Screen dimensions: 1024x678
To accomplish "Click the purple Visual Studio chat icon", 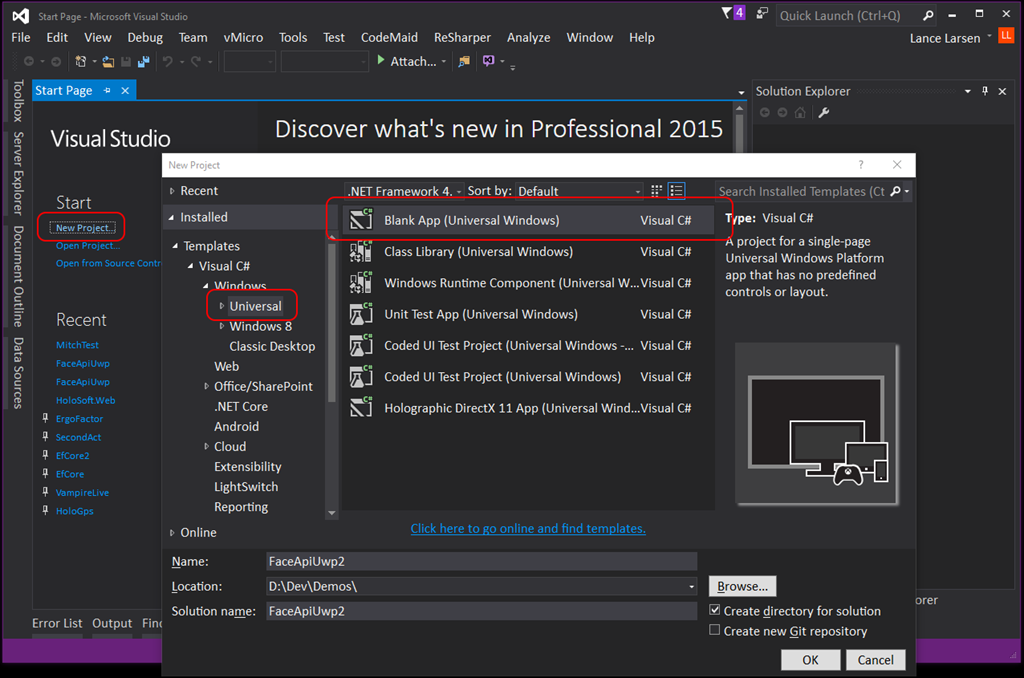I will [488, 61].
